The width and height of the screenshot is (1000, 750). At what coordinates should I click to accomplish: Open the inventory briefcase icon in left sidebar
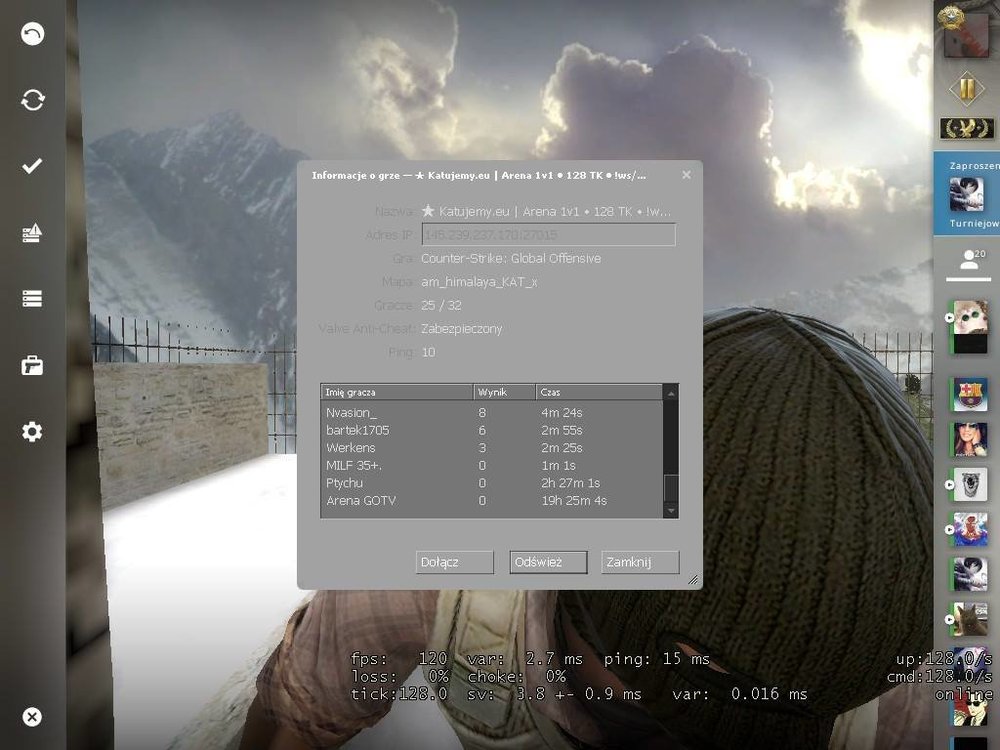32,365
